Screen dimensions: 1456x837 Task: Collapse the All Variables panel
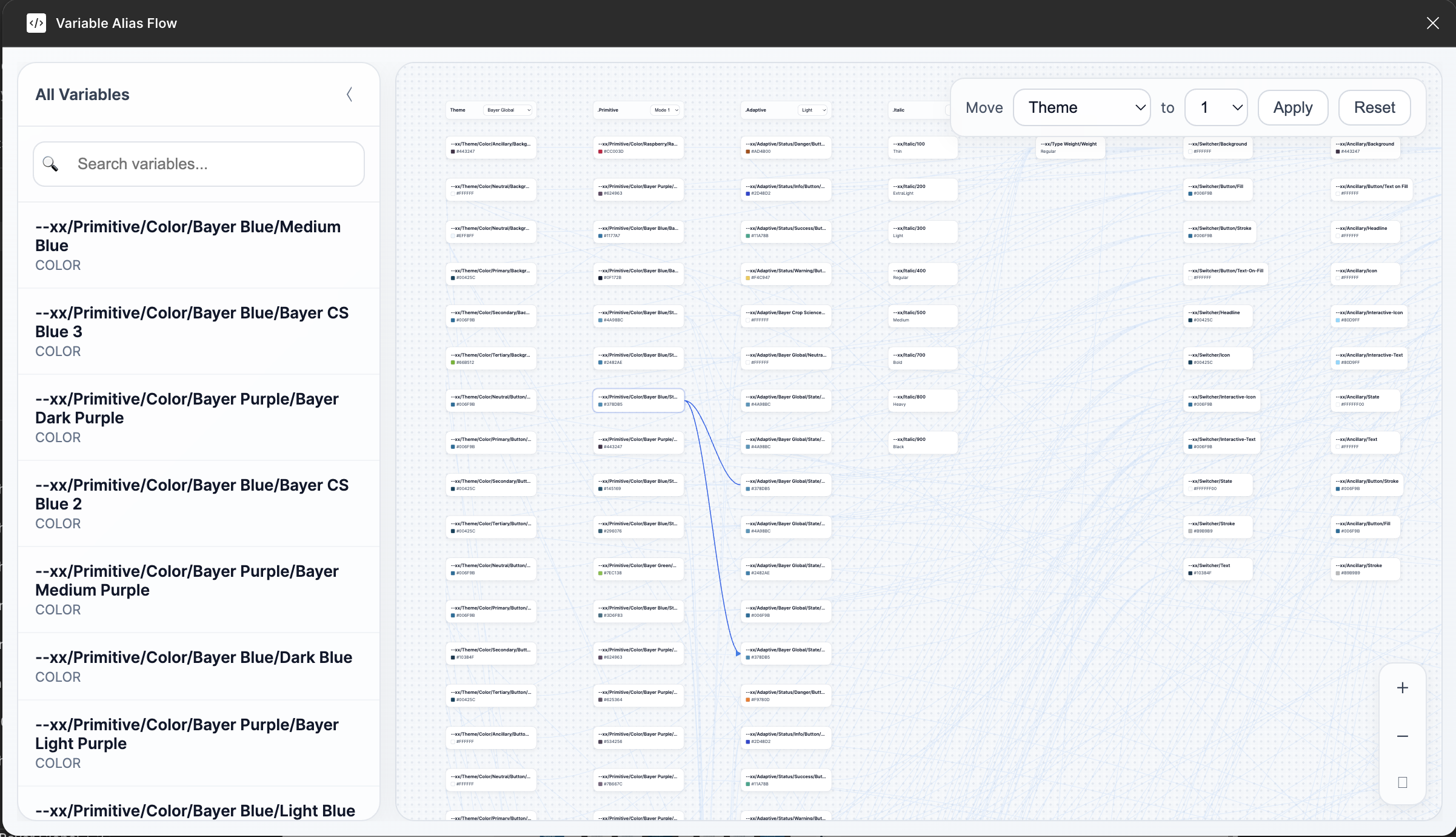pyautogui.click(x=349, y=94)
